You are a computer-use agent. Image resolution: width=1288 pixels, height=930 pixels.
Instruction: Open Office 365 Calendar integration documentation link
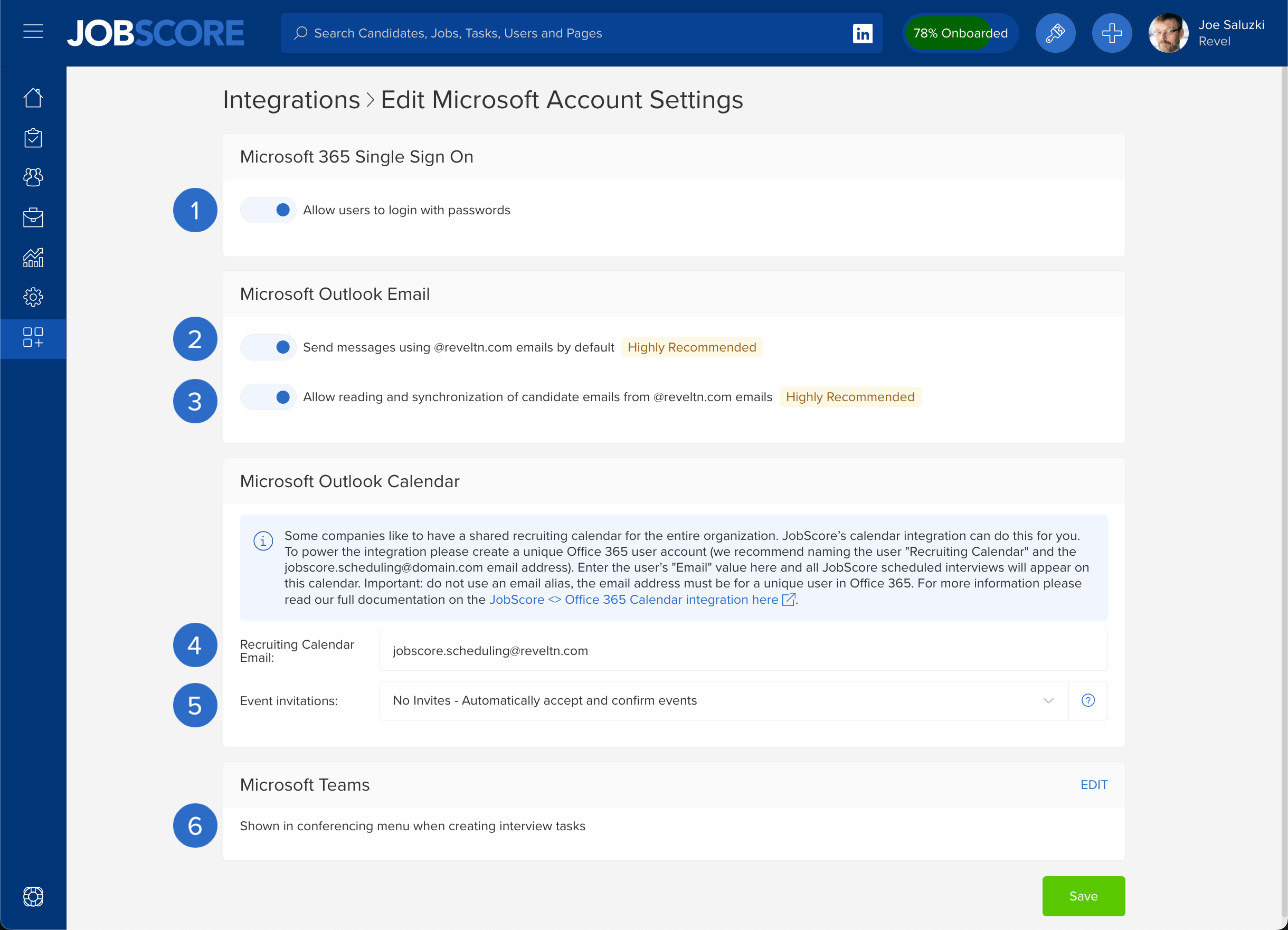click(x=642, y=600)
